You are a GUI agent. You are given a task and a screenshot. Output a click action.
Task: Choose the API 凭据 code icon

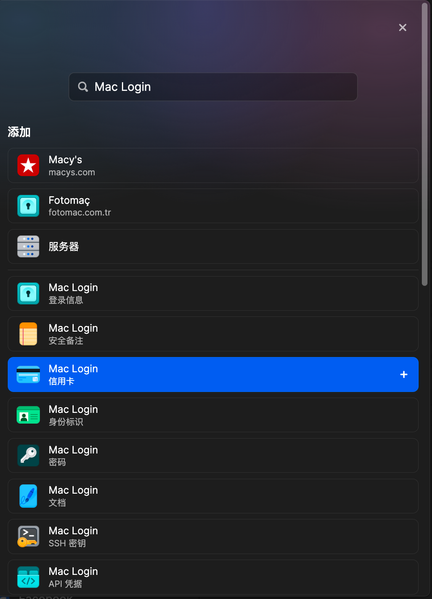(x=28, y=577)
